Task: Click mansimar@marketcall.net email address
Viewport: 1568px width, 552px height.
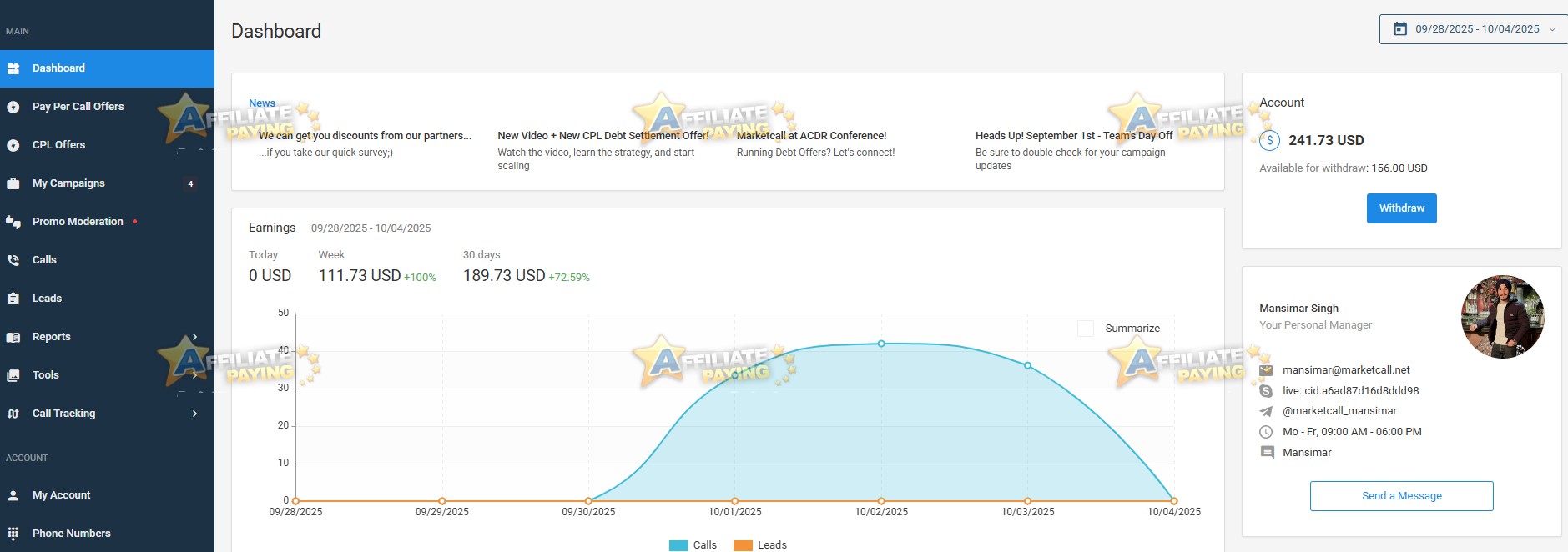Action: coord(1346,370)
